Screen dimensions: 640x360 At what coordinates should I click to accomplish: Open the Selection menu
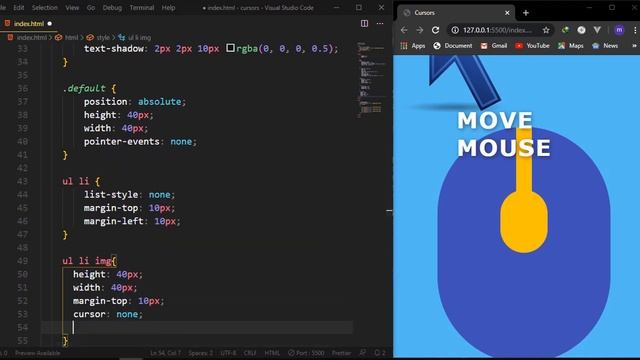pos(44,7)
